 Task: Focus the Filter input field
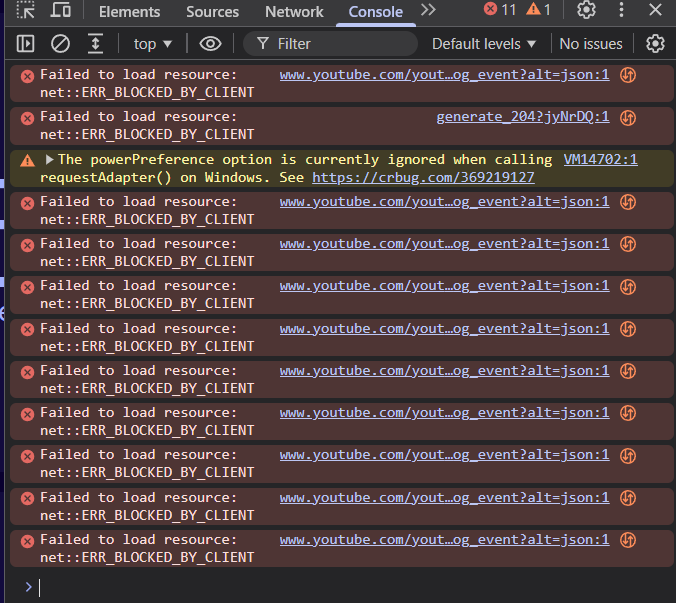pos(330,44)
